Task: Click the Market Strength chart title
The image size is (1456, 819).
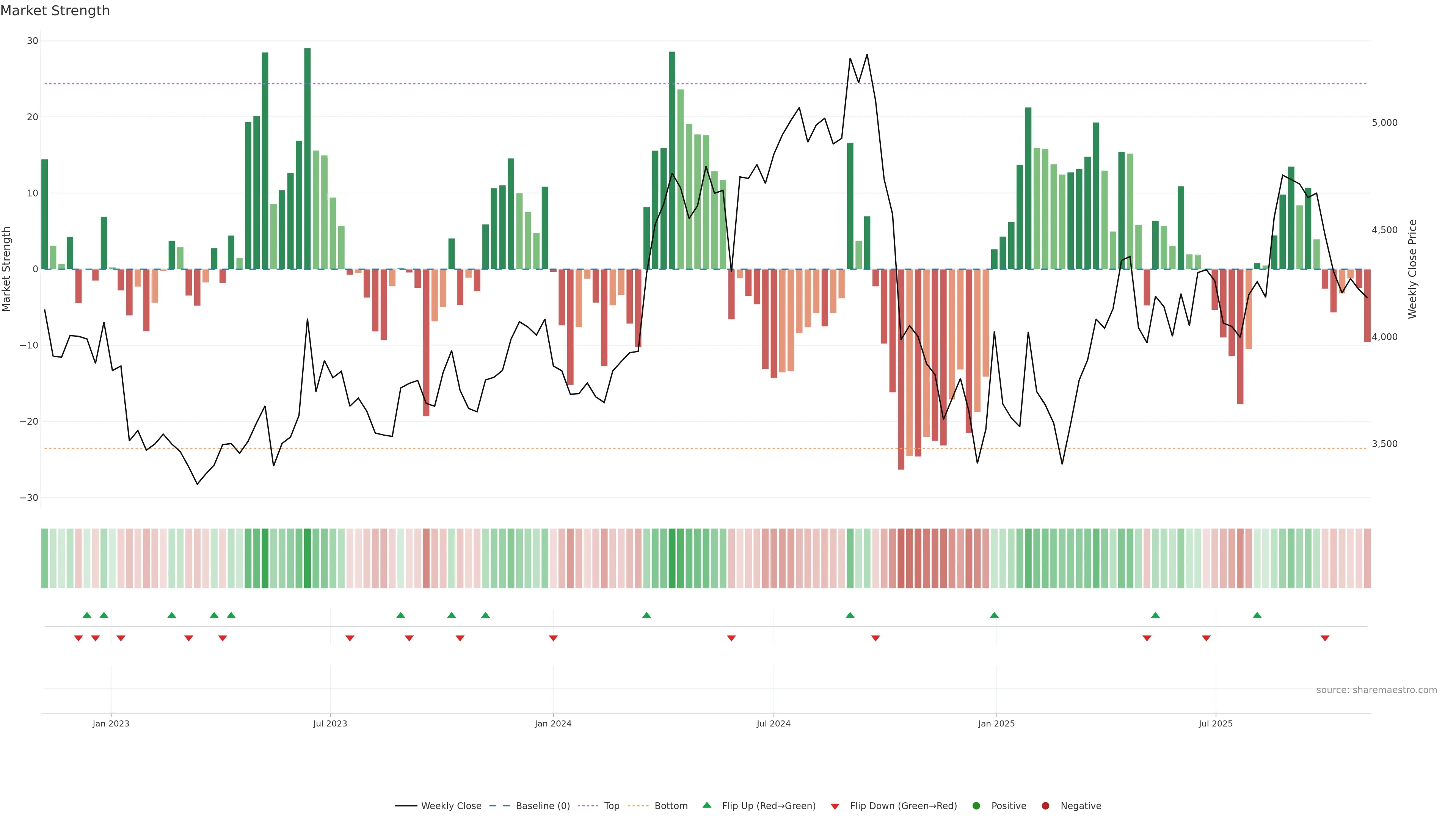Action: [55, 11]
